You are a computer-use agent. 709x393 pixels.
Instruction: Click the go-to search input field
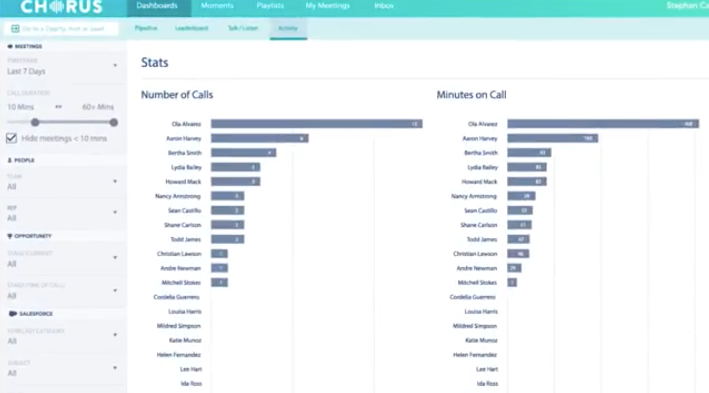[x=61, y=28]
